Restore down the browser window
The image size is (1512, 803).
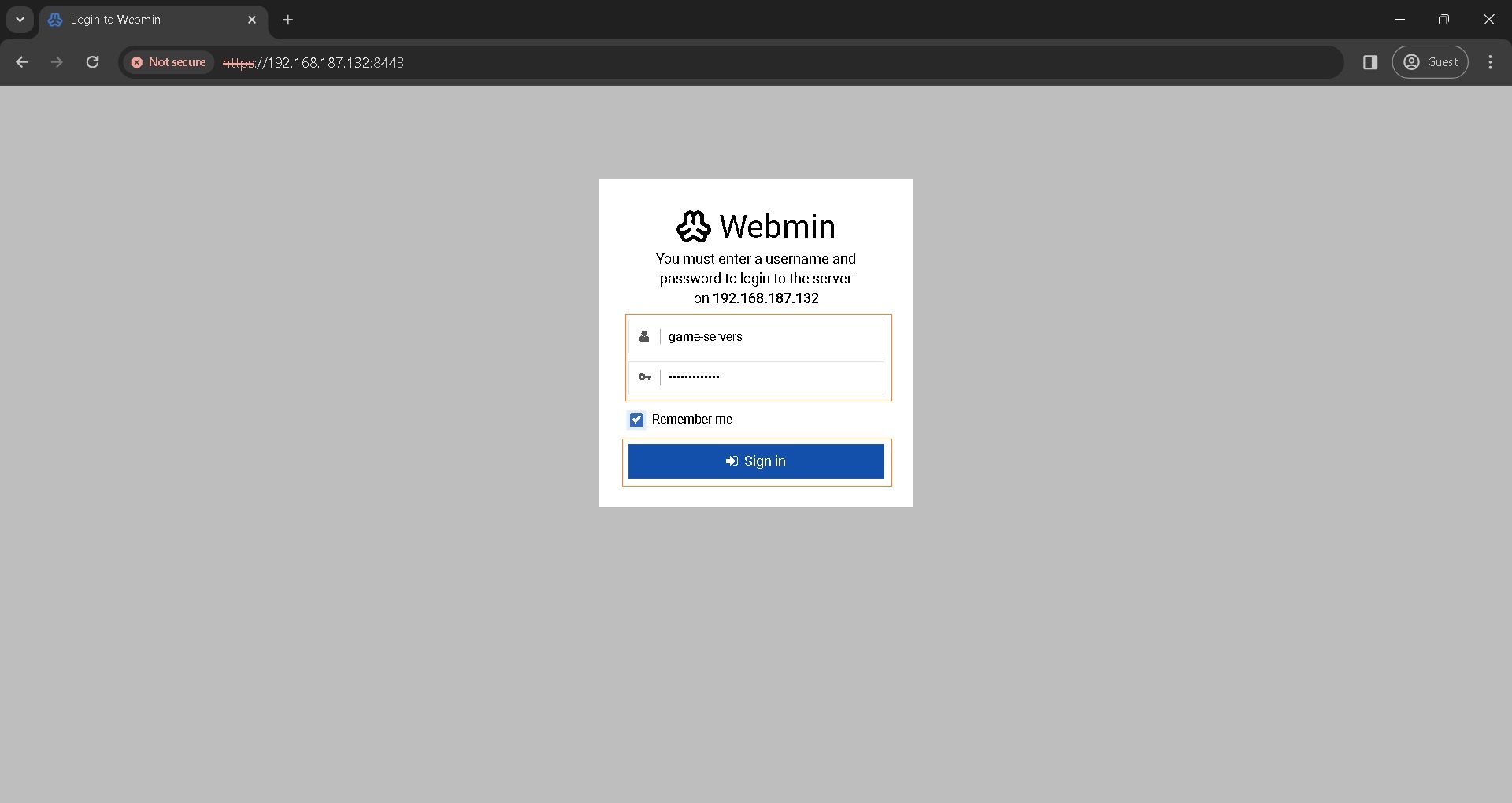click(1443, 20)
